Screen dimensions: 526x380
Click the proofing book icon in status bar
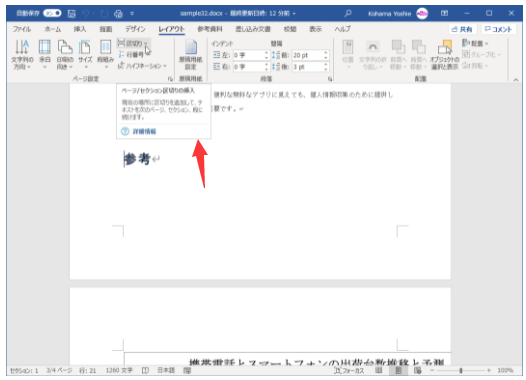pos(145,370)
